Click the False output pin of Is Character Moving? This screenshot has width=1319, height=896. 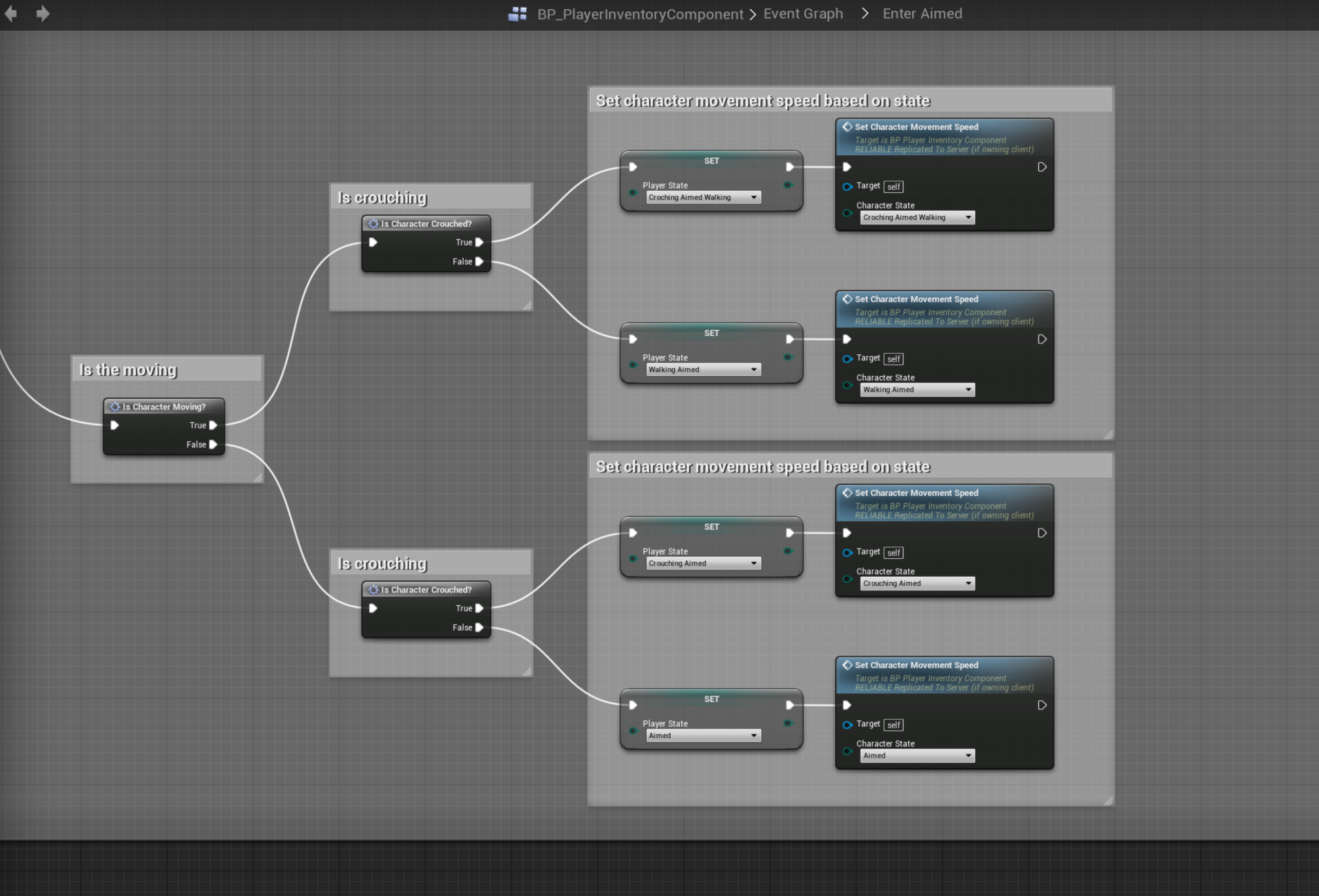pos(213,444)
